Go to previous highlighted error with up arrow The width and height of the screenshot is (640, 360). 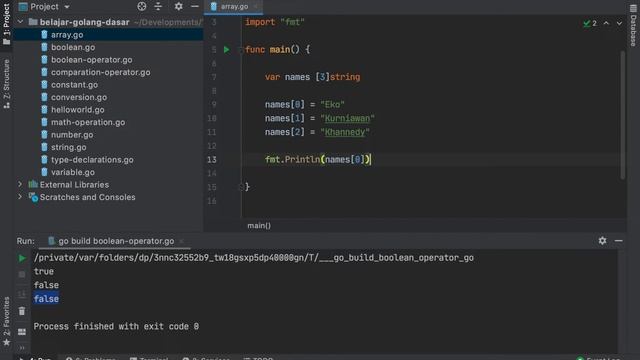pyautogui.click(x=606, y=23)
